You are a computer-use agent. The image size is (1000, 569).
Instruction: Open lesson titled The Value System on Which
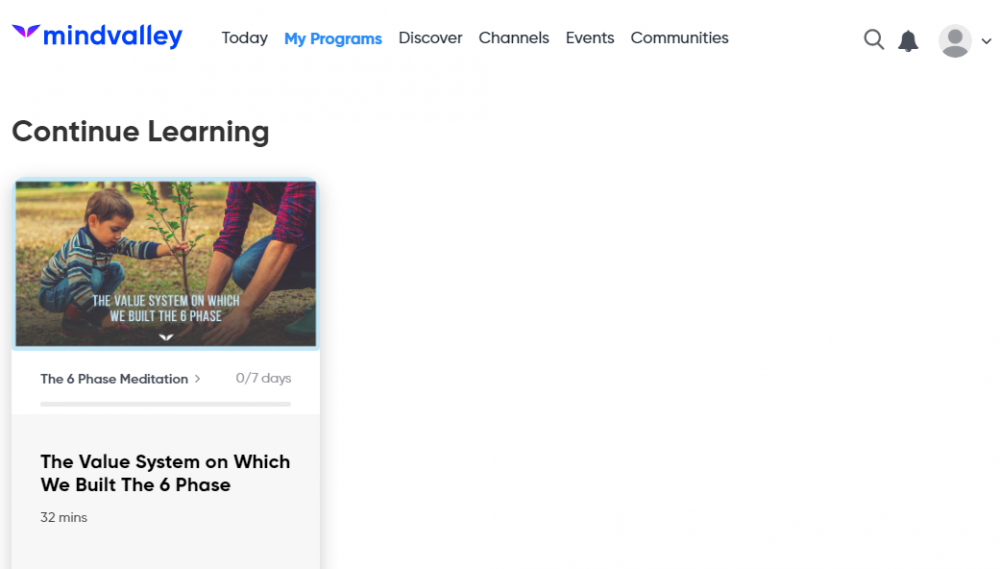(165, 473)
